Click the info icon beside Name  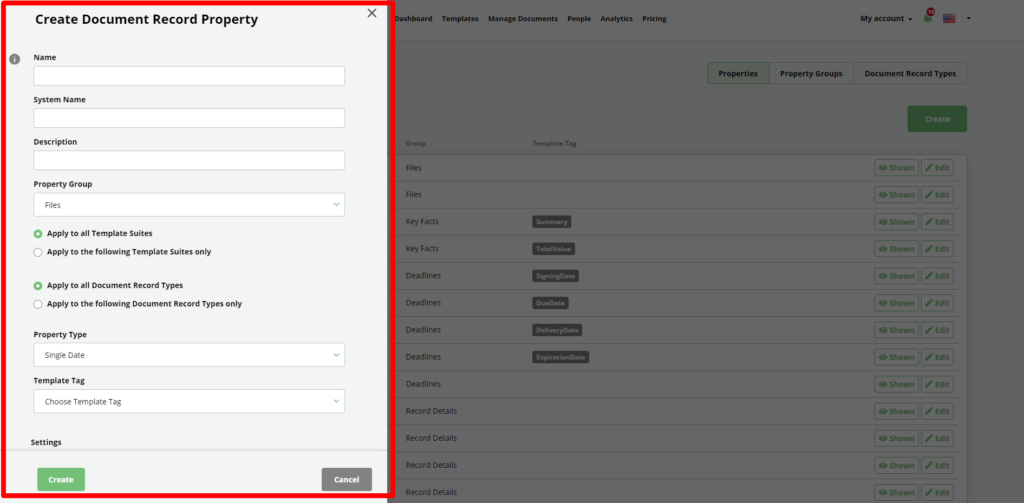15,59
